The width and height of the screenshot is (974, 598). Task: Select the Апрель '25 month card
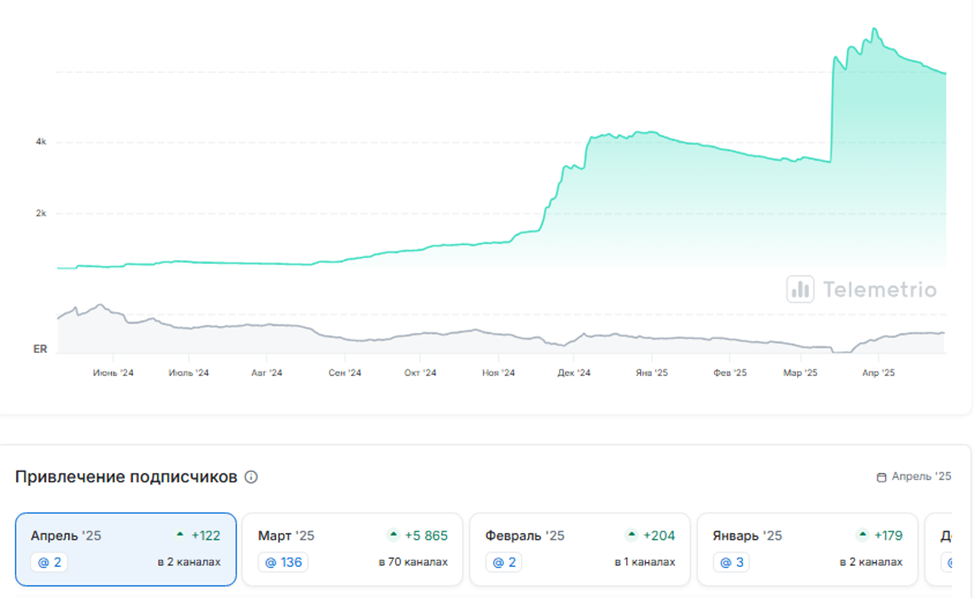tap(125, 549)
